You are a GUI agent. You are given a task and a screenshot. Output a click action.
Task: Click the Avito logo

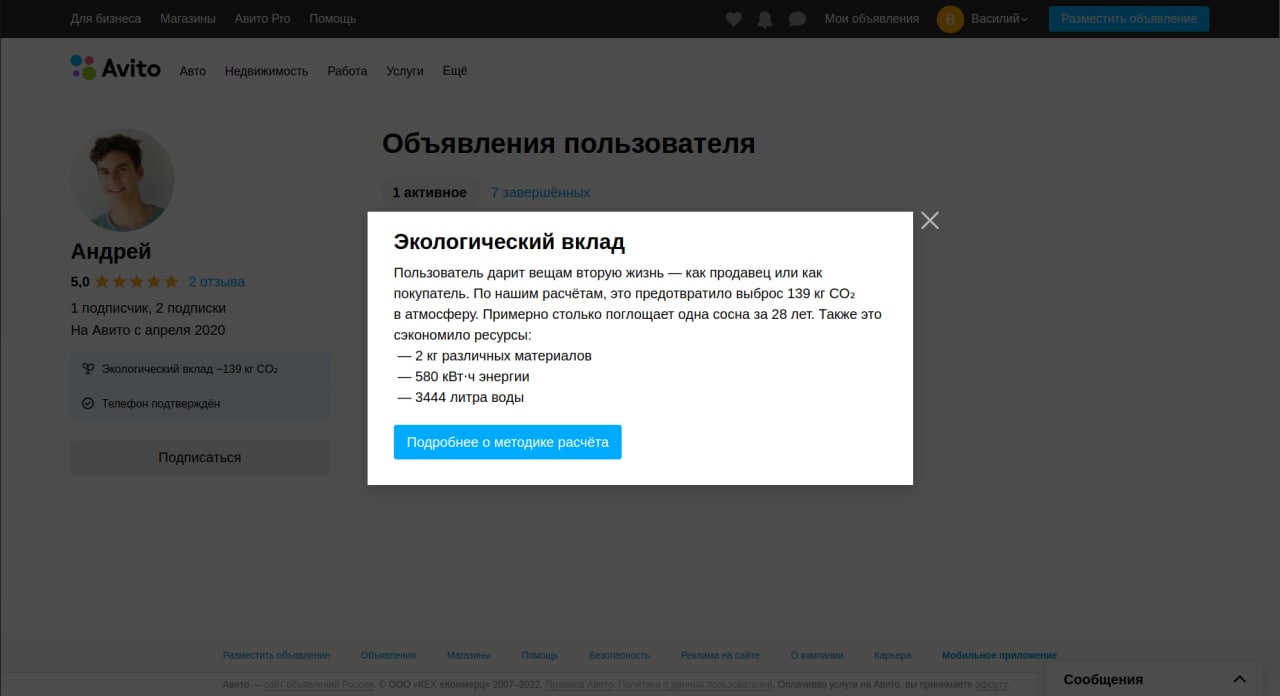[116, 68]
